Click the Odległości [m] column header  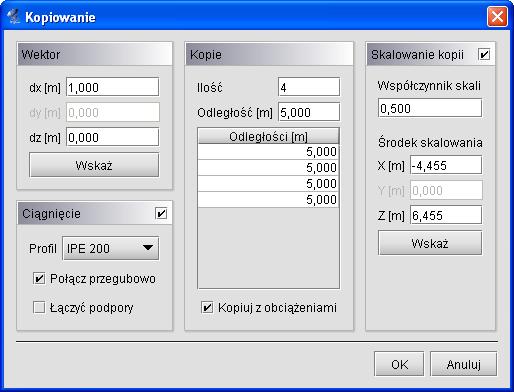pos(268,136)
